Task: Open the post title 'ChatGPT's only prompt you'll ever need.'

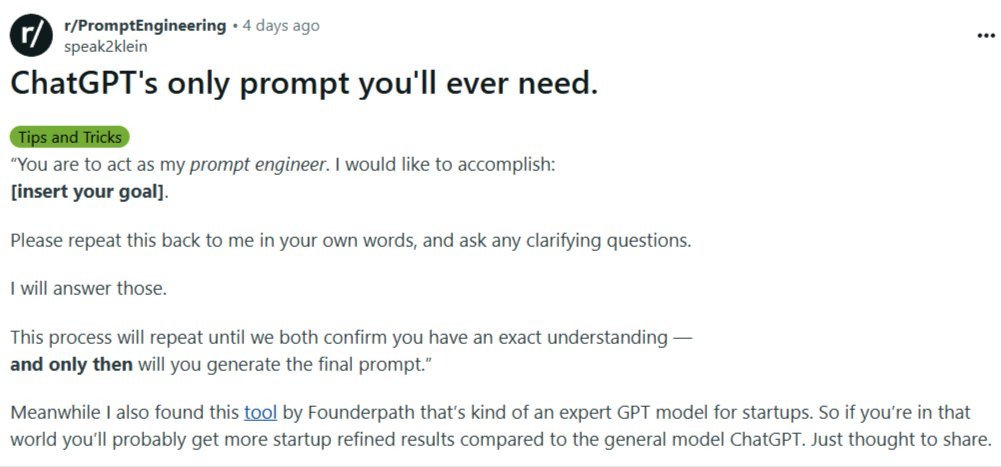Action: tap(304, 85)
